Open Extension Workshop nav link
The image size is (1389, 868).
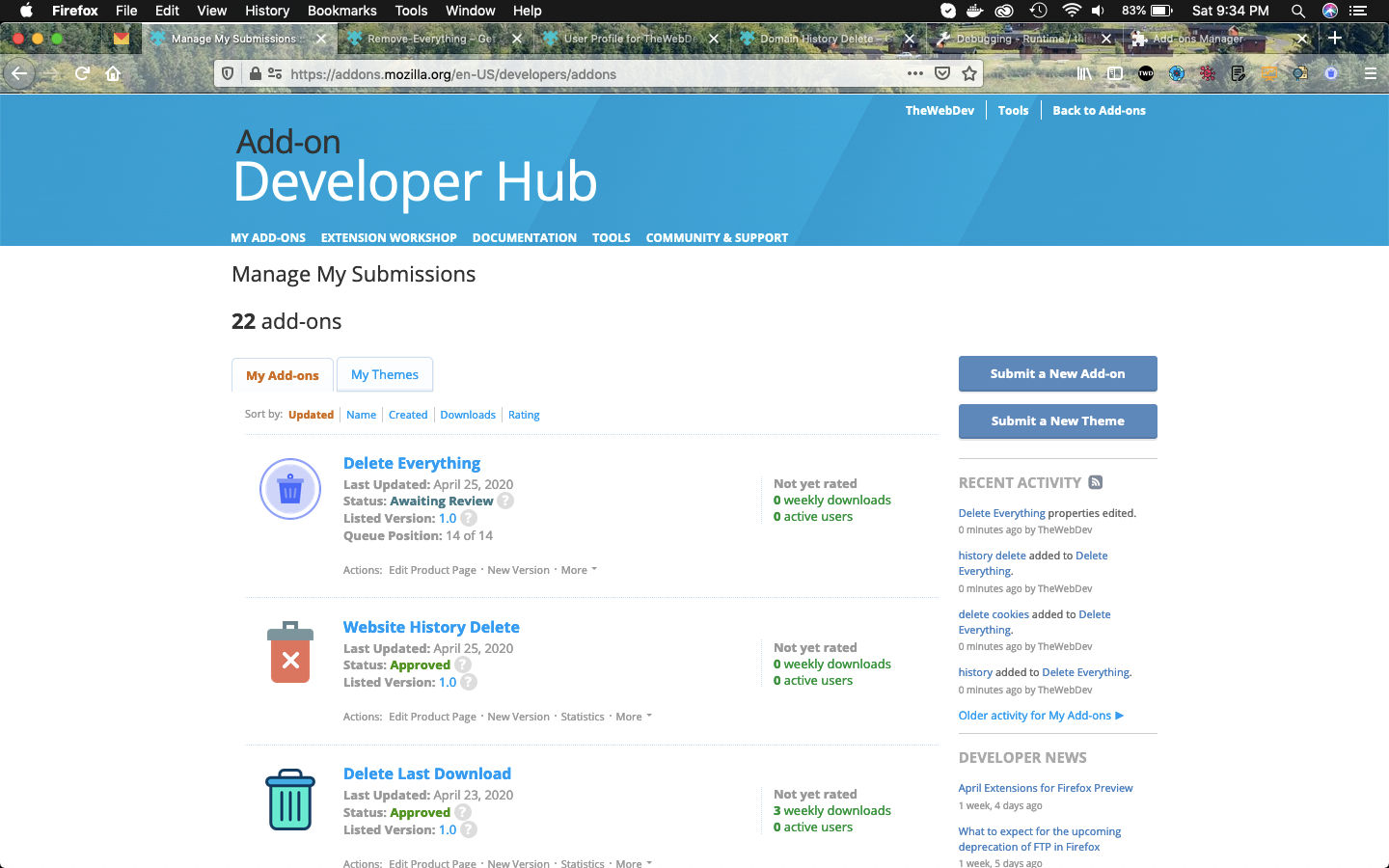(x=389, y=237)
